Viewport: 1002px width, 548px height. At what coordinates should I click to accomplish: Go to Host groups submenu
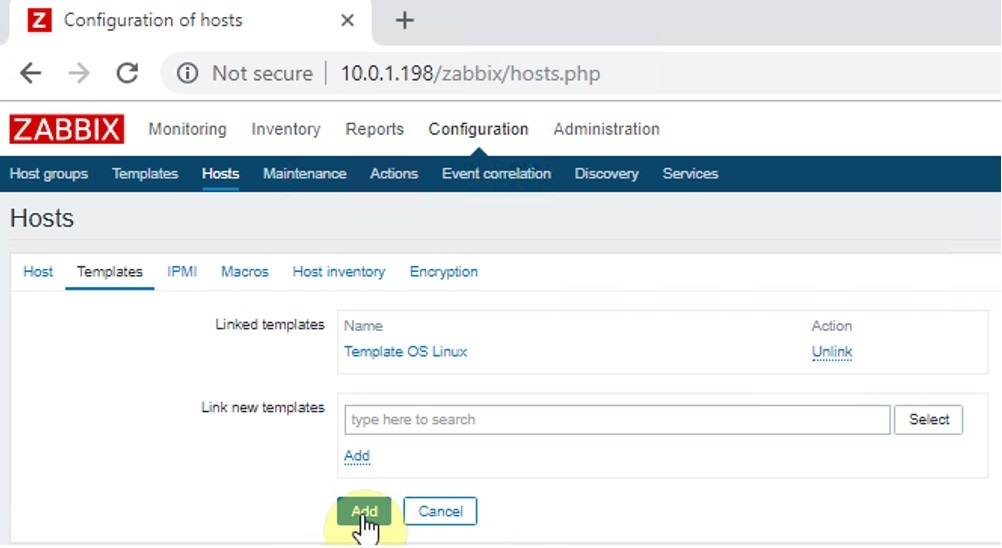coord(49,174)
